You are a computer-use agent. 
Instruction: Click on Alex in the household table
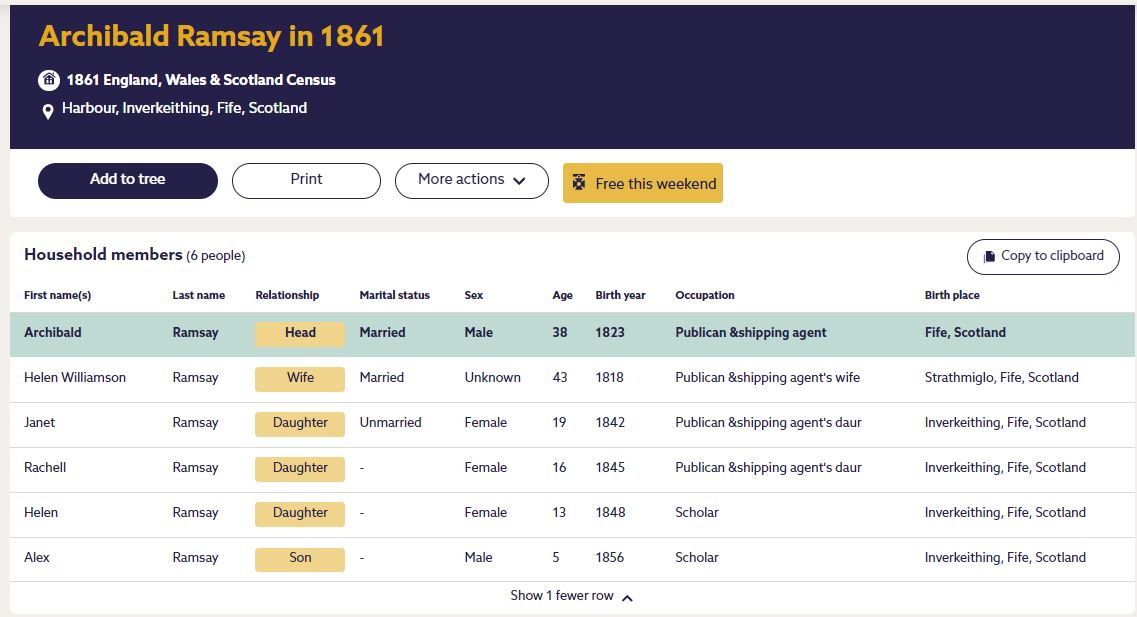pyautogui.click(x=38, y=558)
